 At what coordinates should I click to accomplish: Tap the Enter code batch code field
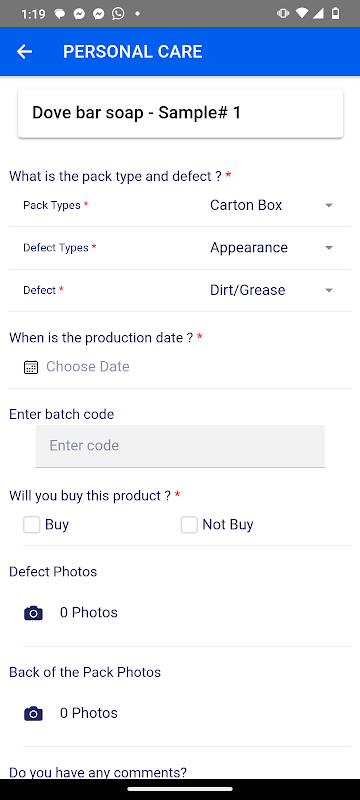pyautogui.click(x=180, y=446)
